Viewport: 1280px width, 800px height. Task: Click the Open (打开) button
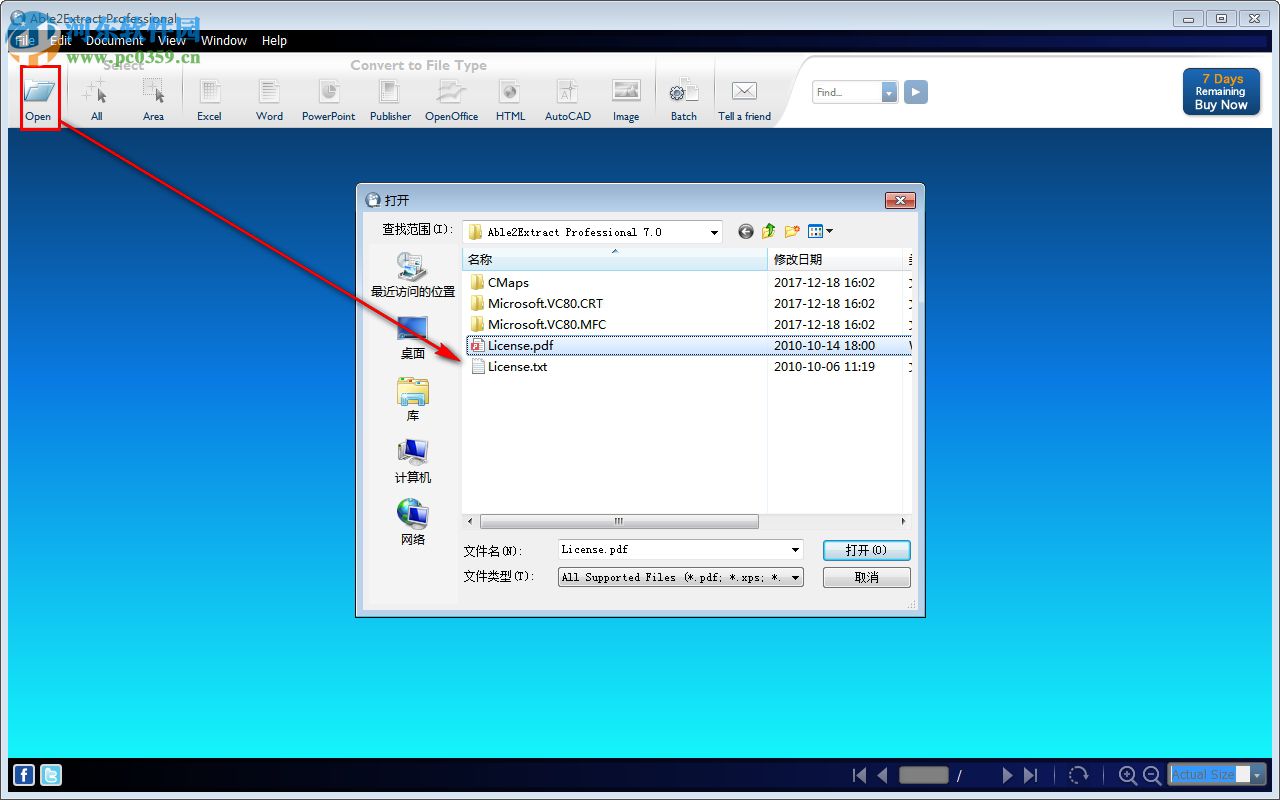pos(866,550)
